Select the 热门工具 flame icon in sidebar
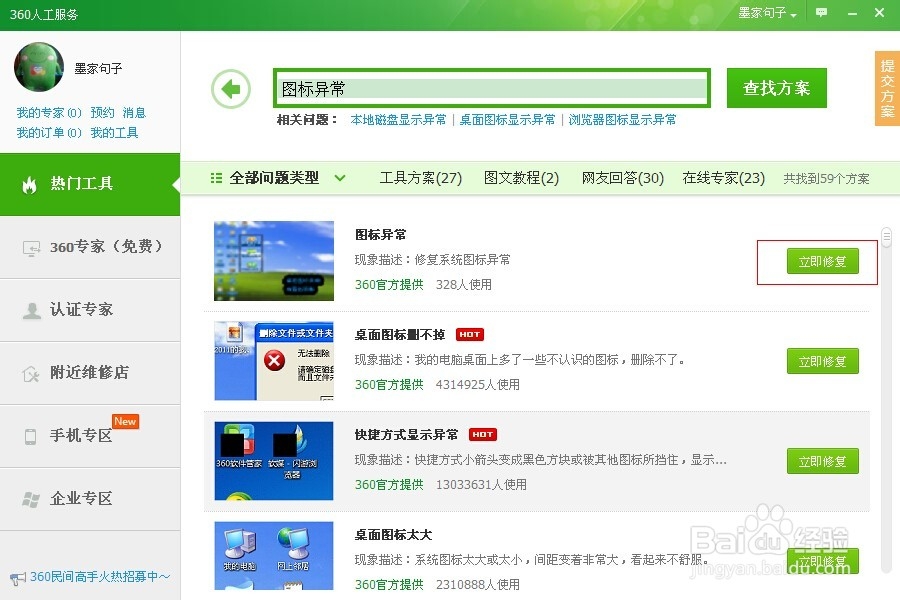This screenshot has height=600, width=900. (30, 185)
